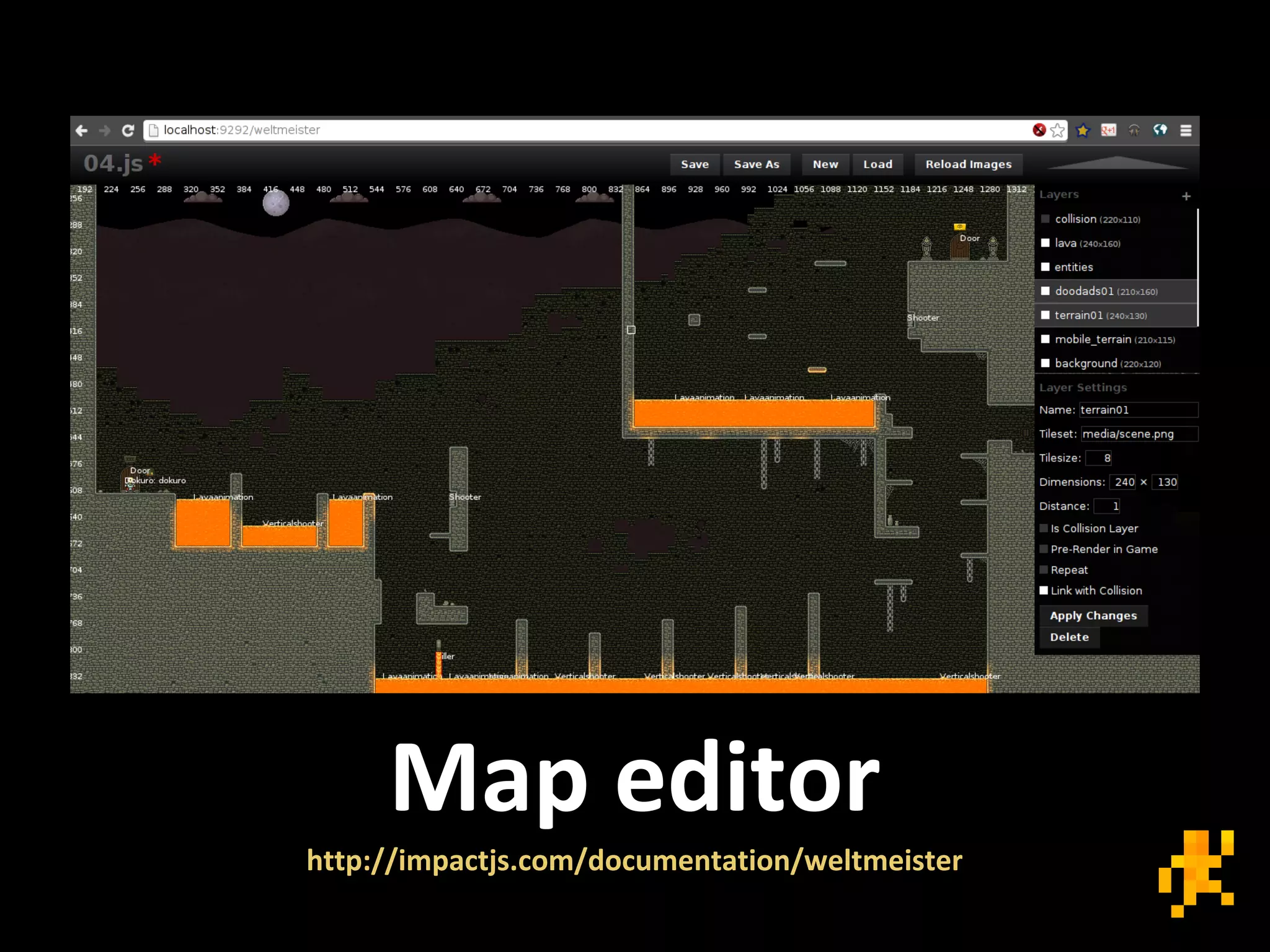Click the browser forward arrow
This screenshot has height=952, width=1270.
tap(105, 130)
